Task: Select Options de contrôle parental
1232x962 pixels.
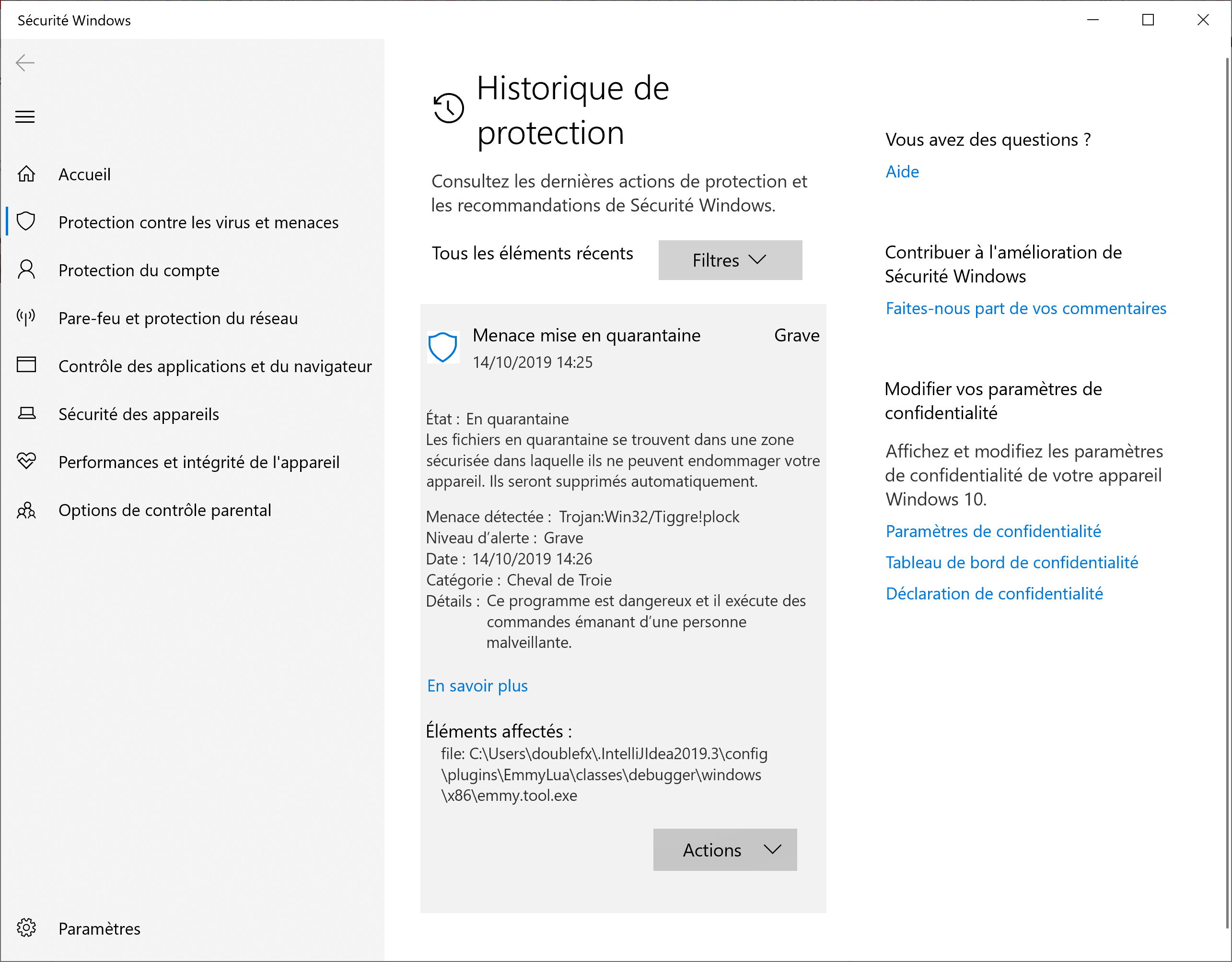Action: [165, 510]
